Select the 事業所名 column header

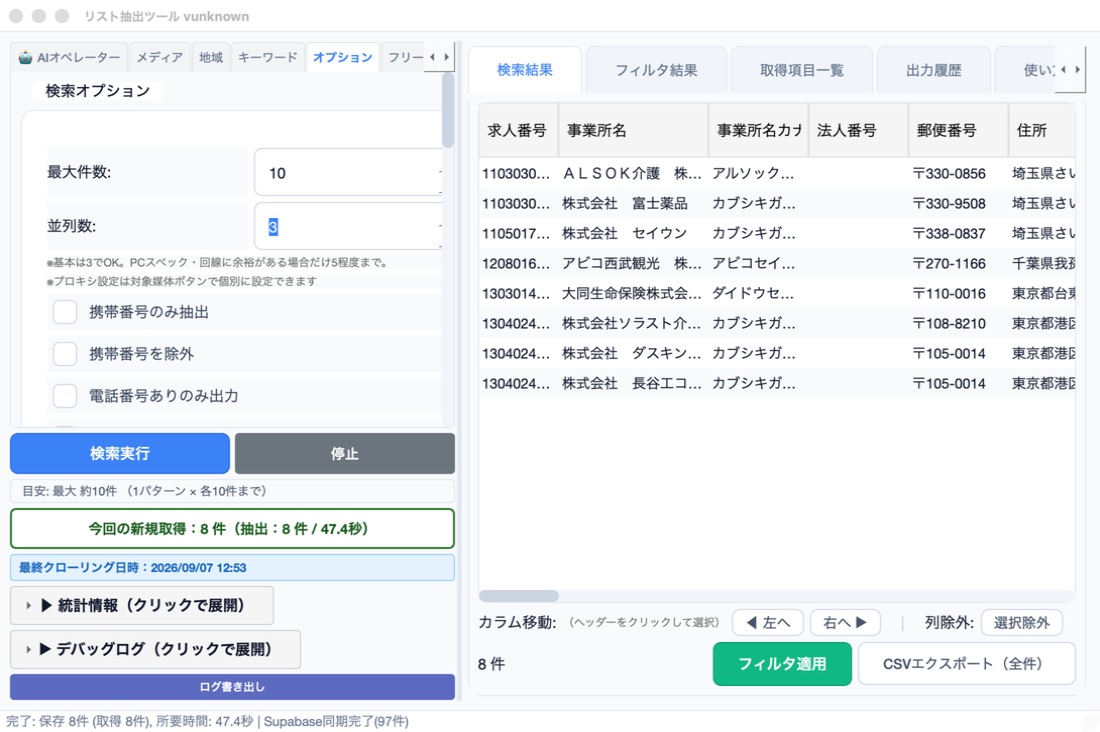coord(633,131)
